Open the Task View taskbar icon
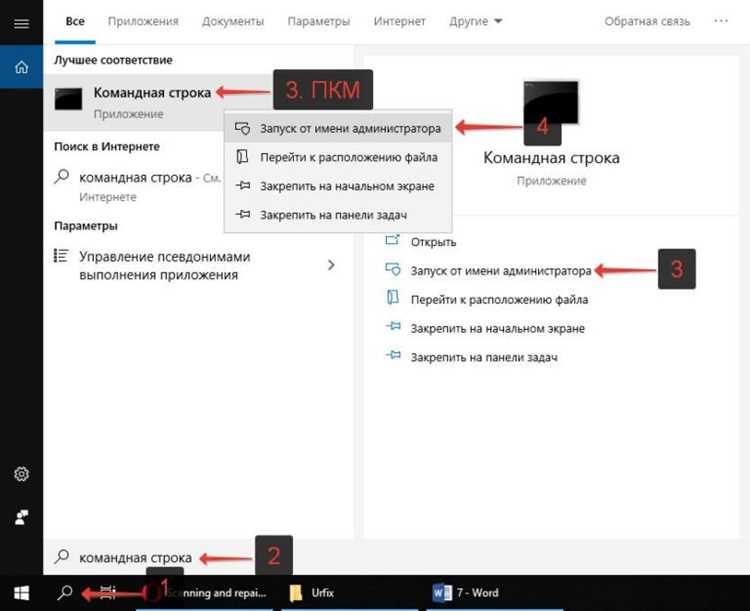The width and height of the screenshot is (750, 611). click(108, 593)
